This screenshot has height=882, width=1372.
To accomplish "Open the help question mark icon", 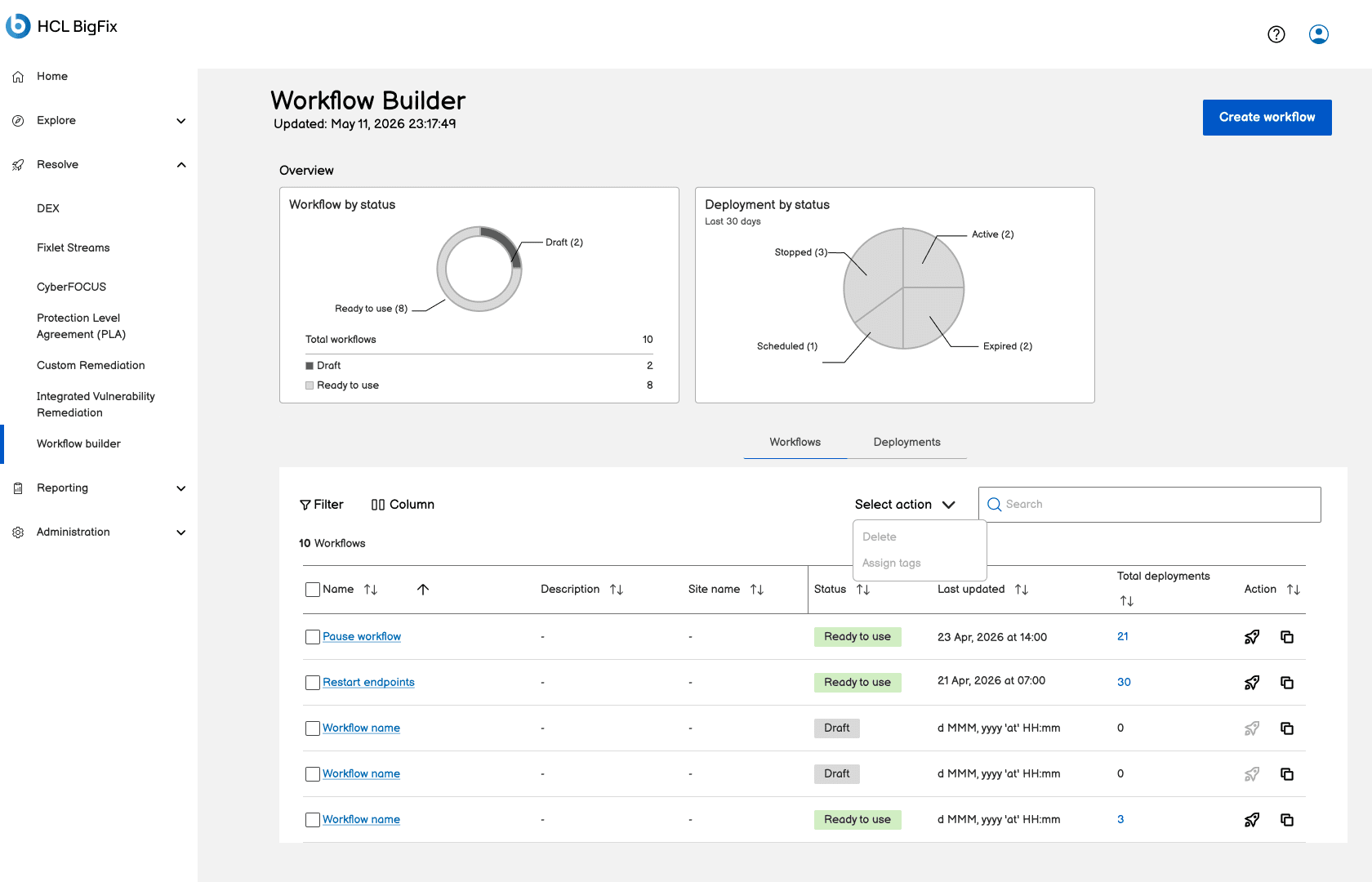I will 1276,34.
